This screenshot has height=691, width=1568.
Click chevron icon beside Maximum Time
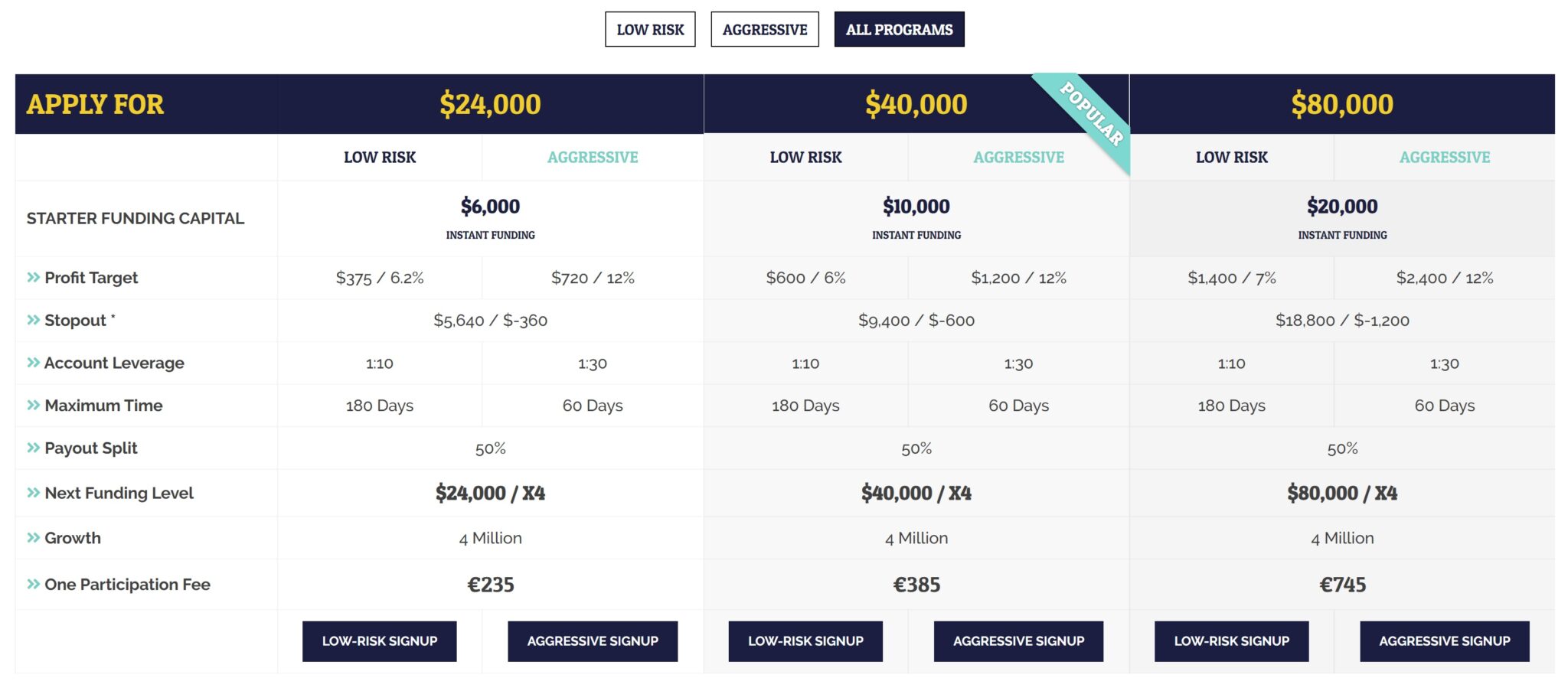33,406
